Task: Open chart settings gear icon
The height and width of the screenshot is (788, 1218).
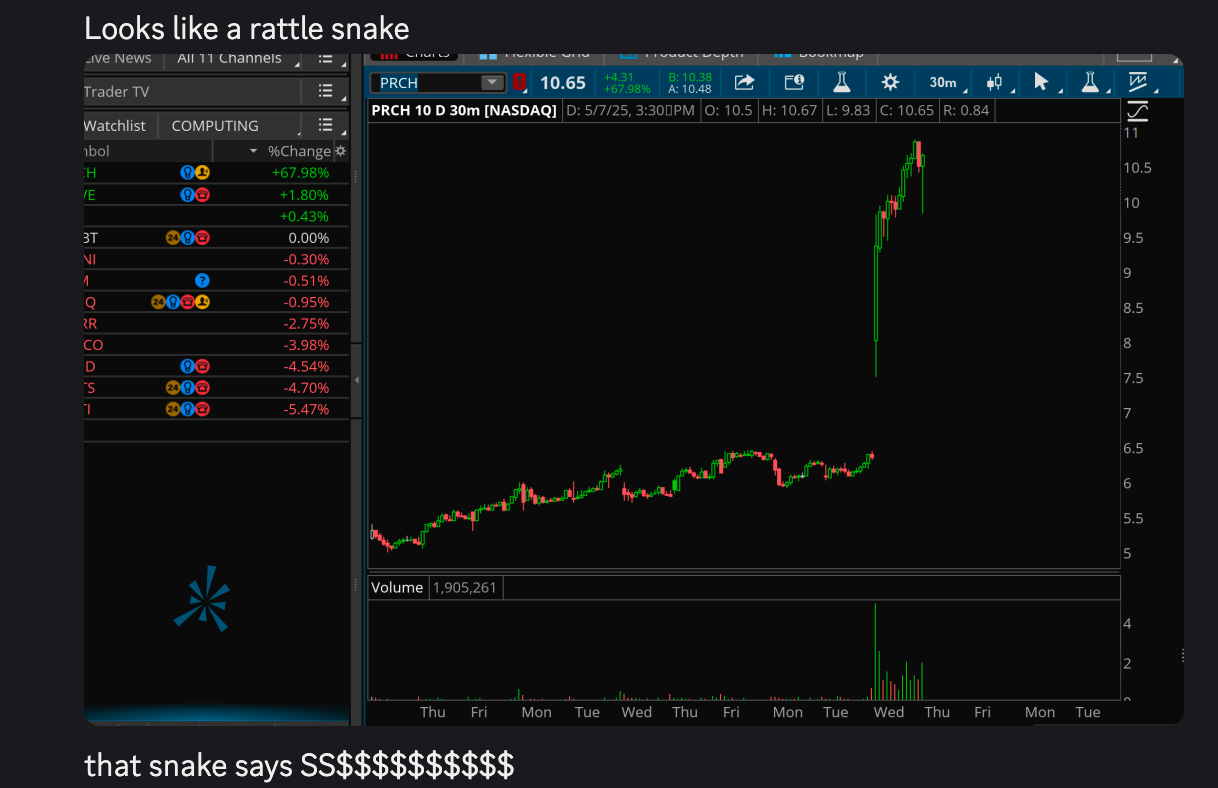Action: click(x=890, y=83)
